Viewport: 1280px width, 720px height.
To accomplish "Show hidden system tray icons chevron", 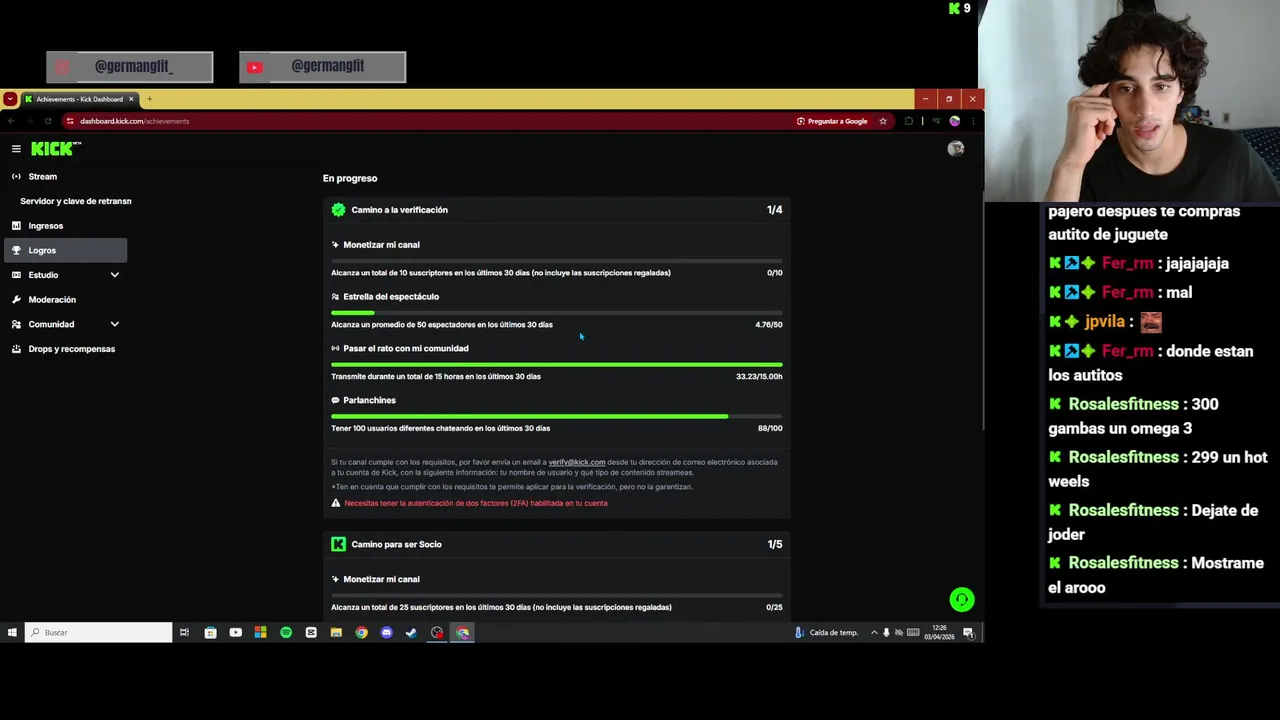I will click(874, 632).
